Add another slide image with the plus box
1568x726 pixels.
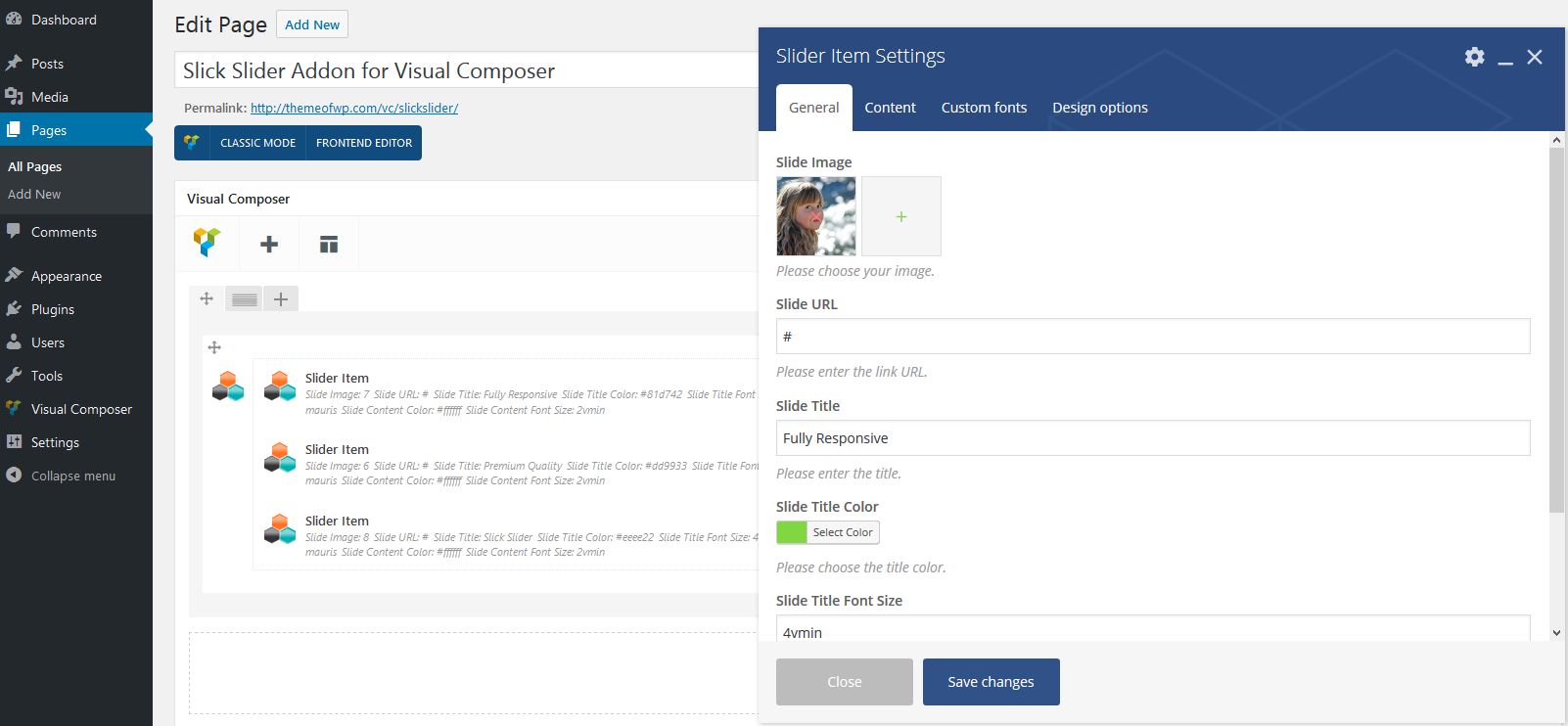901,216
